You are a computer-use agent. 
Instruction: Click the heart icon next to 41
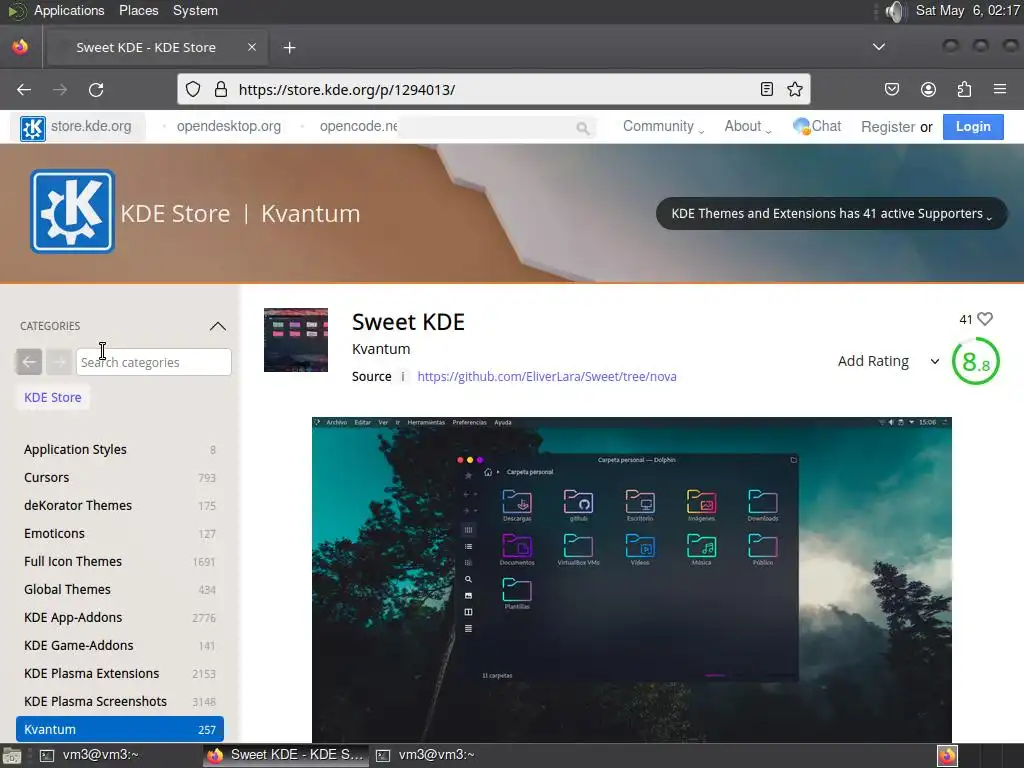click(985, 319)
